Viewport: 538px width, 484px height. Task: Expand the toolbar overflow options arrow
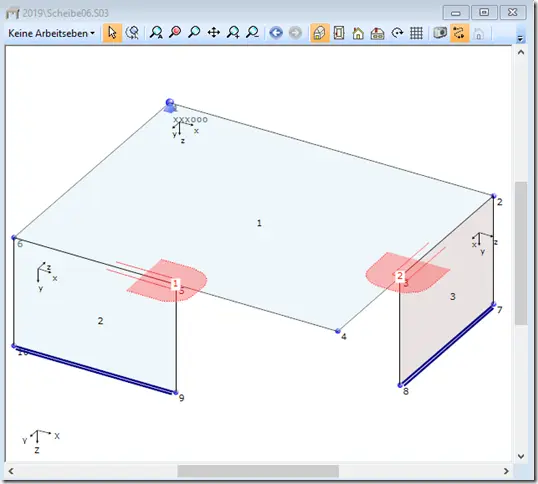click(x=521, y=38)
